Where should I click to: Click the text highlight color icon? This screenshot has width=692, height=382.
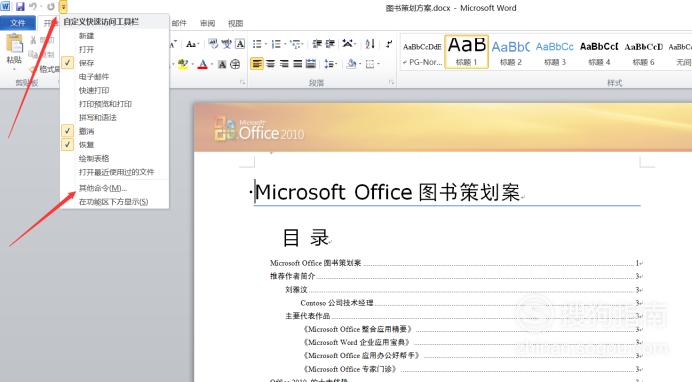point(182,64)
